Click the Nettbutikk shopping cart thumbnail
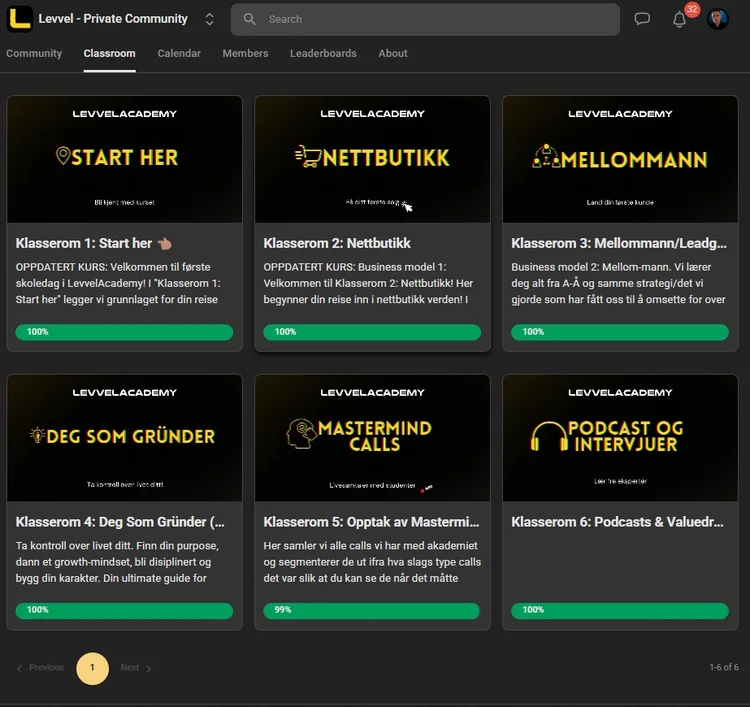The height and width of the screenshot is (707, 750). 372,158
